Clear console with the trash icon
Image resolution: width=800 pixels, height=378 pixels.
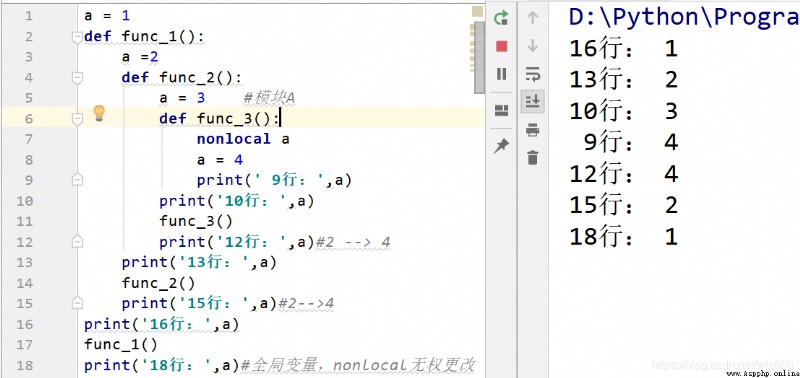pos(533,158)
